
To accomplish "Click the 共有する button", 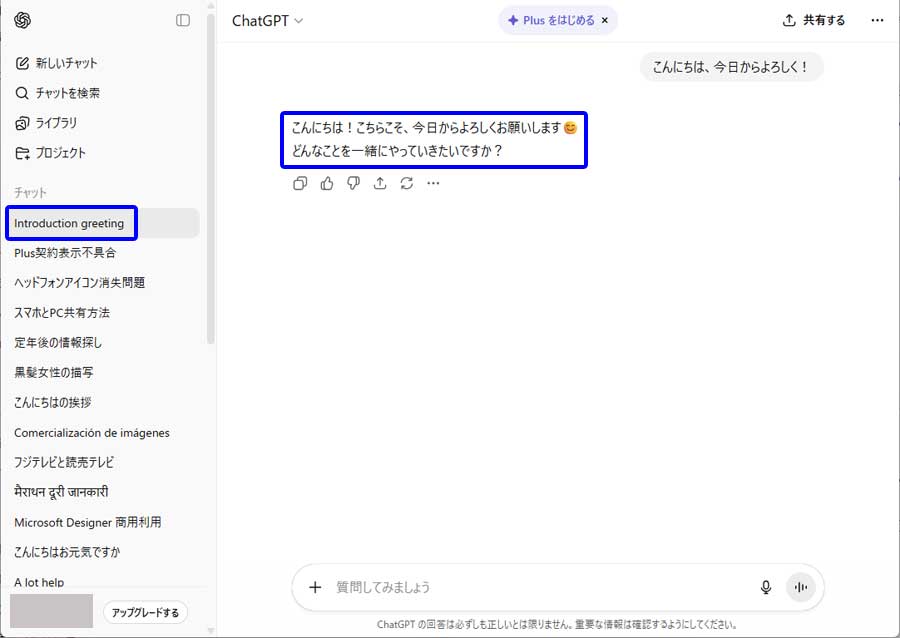I will point(814,20).
